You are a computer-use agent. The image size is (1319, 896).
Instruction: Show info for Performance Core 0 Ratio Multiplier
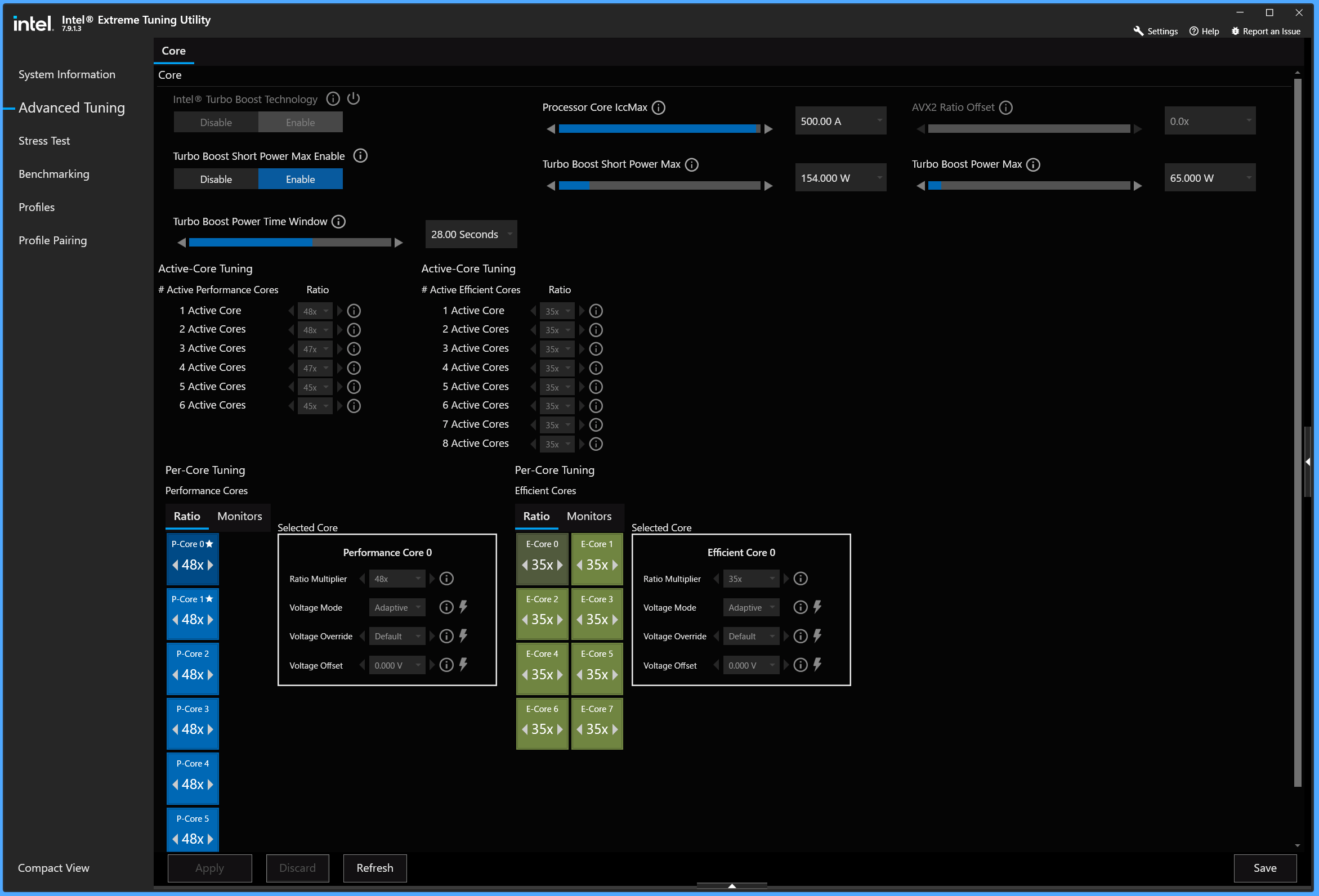446,579
